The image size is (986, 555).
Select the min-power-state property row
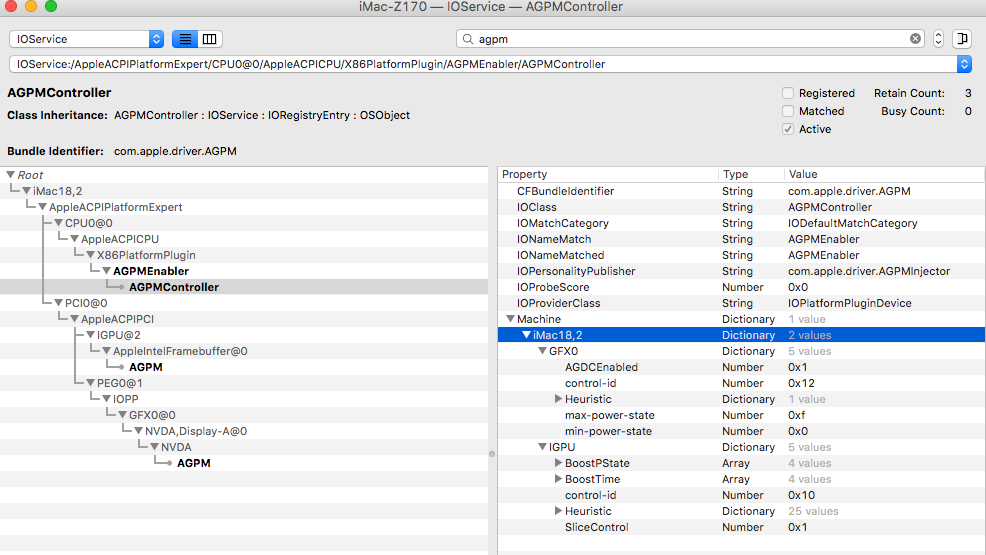tap(741, 431)
